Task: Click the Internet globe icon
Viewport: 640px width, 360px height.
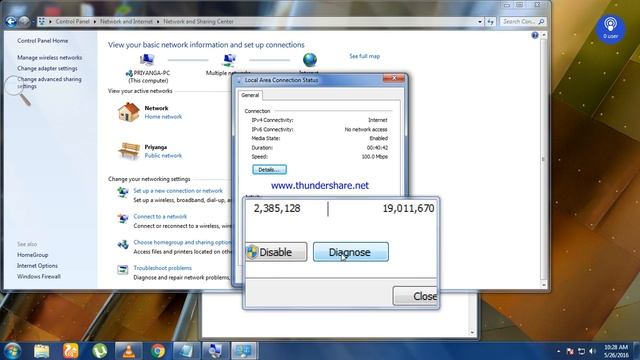Action: click(x=310, y=60)
